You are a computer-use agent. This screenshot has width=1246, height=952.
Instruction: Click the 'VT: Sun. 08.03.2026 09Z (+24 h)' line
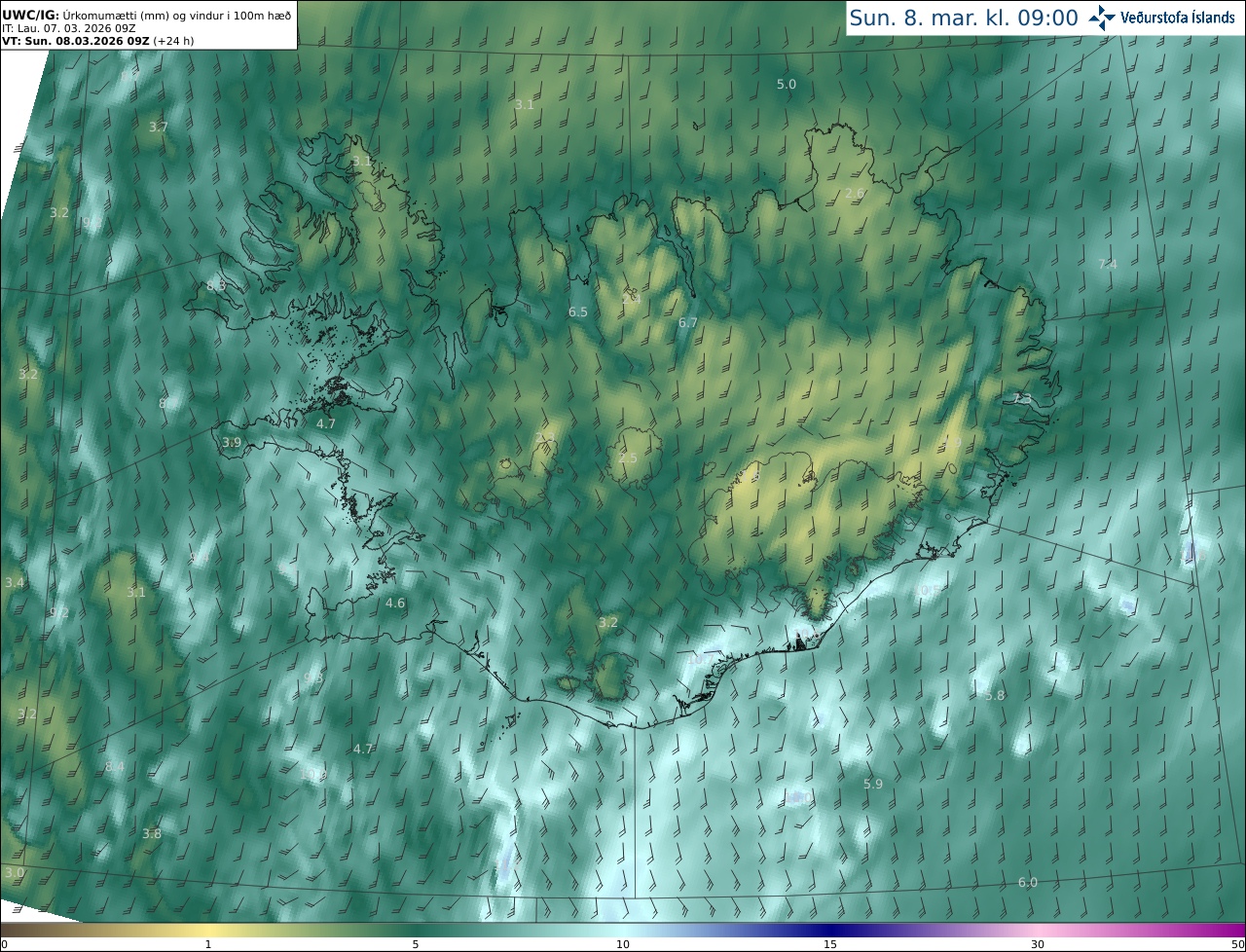click(97, 41)
